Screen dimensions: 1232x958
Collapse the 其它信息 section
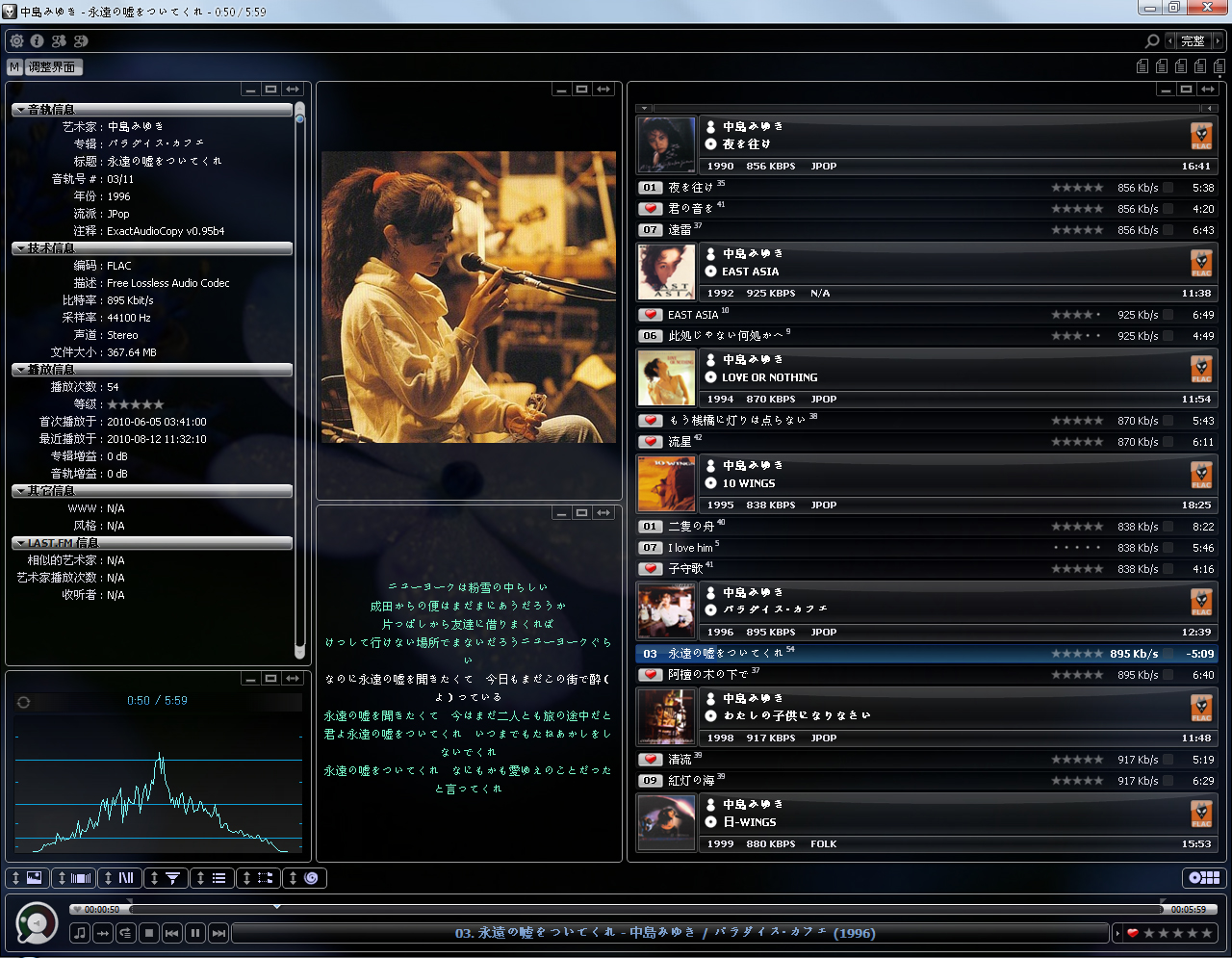(x=151, y=491)
